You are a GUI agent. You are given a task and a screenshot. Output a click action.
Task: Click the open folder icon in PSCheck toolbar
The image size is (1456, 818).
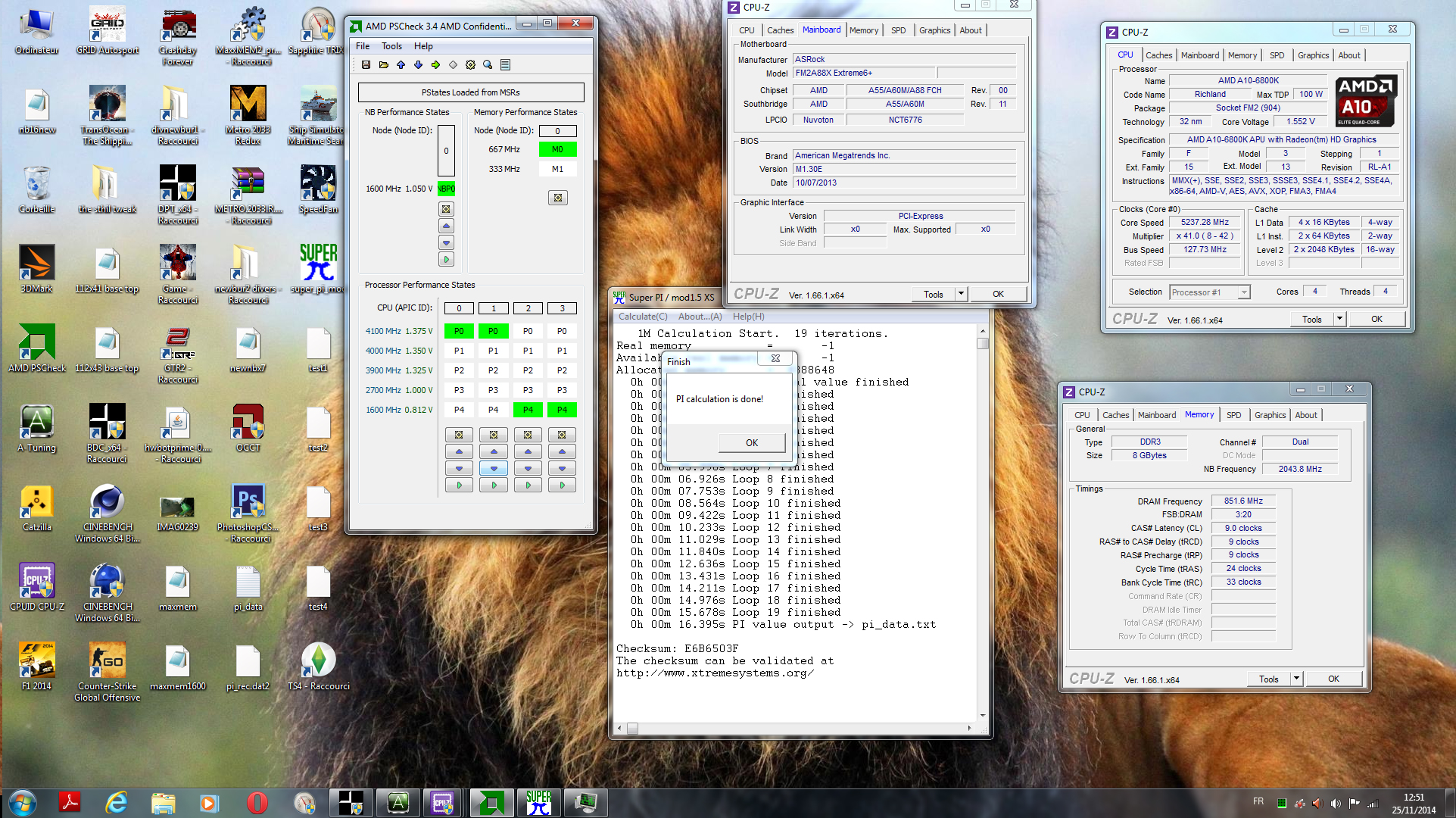[x=384, y=65]
